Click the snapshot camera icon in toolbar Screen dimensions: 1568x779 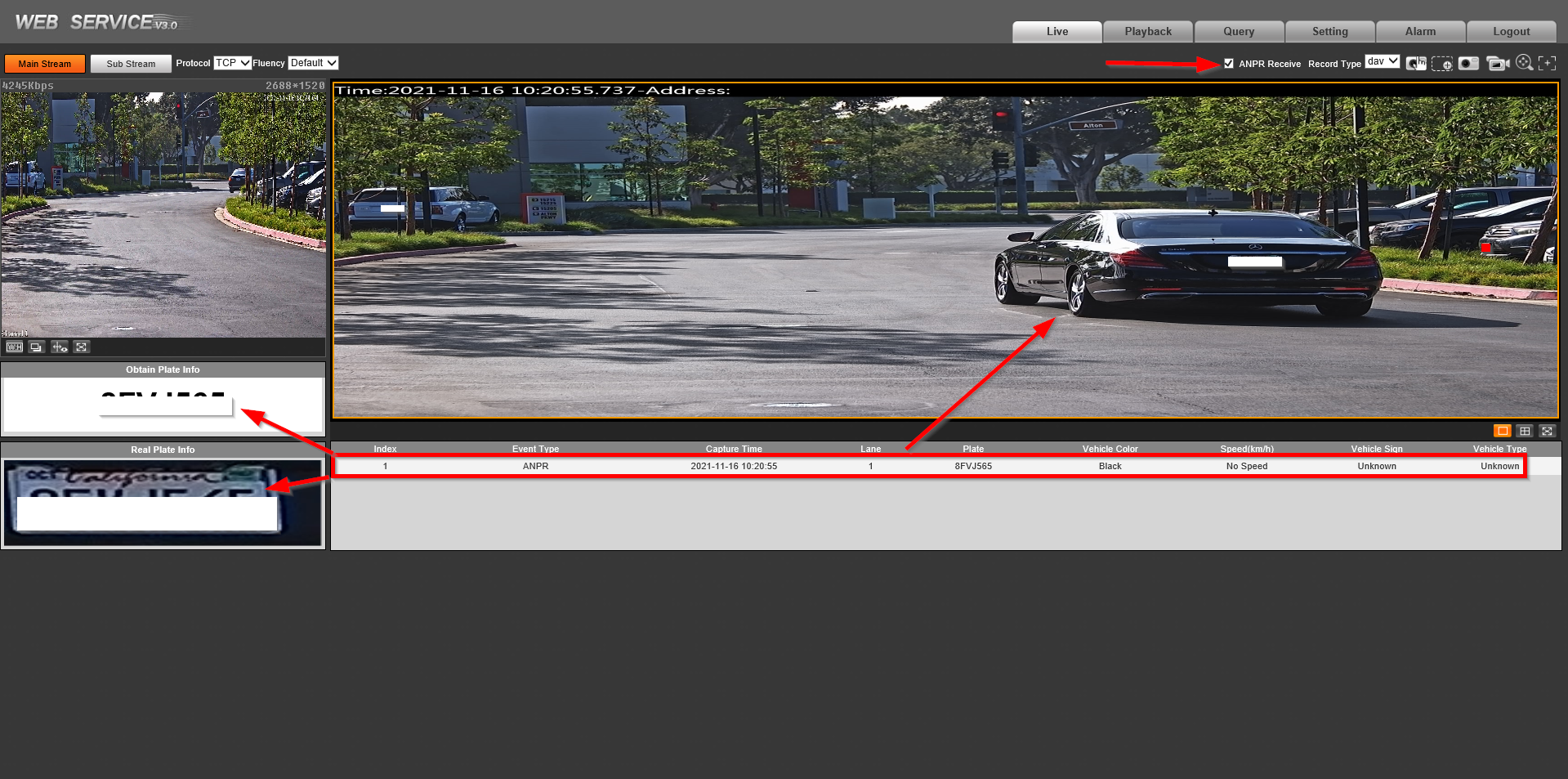(x=1468, y=64)
